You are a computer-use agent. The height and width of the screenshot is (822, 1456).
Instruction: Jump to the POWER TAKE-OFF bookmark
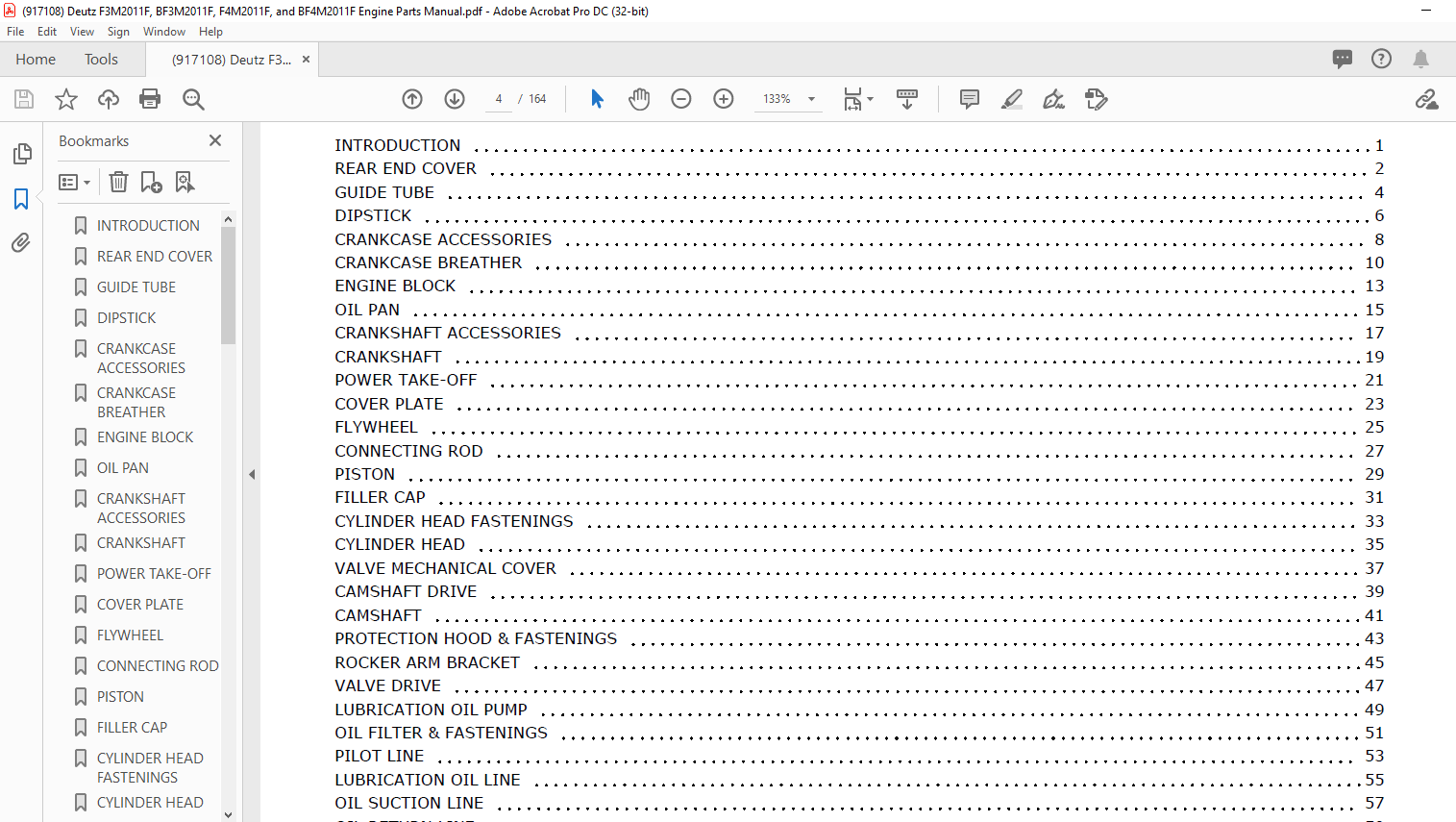click(x=154, y=573)
